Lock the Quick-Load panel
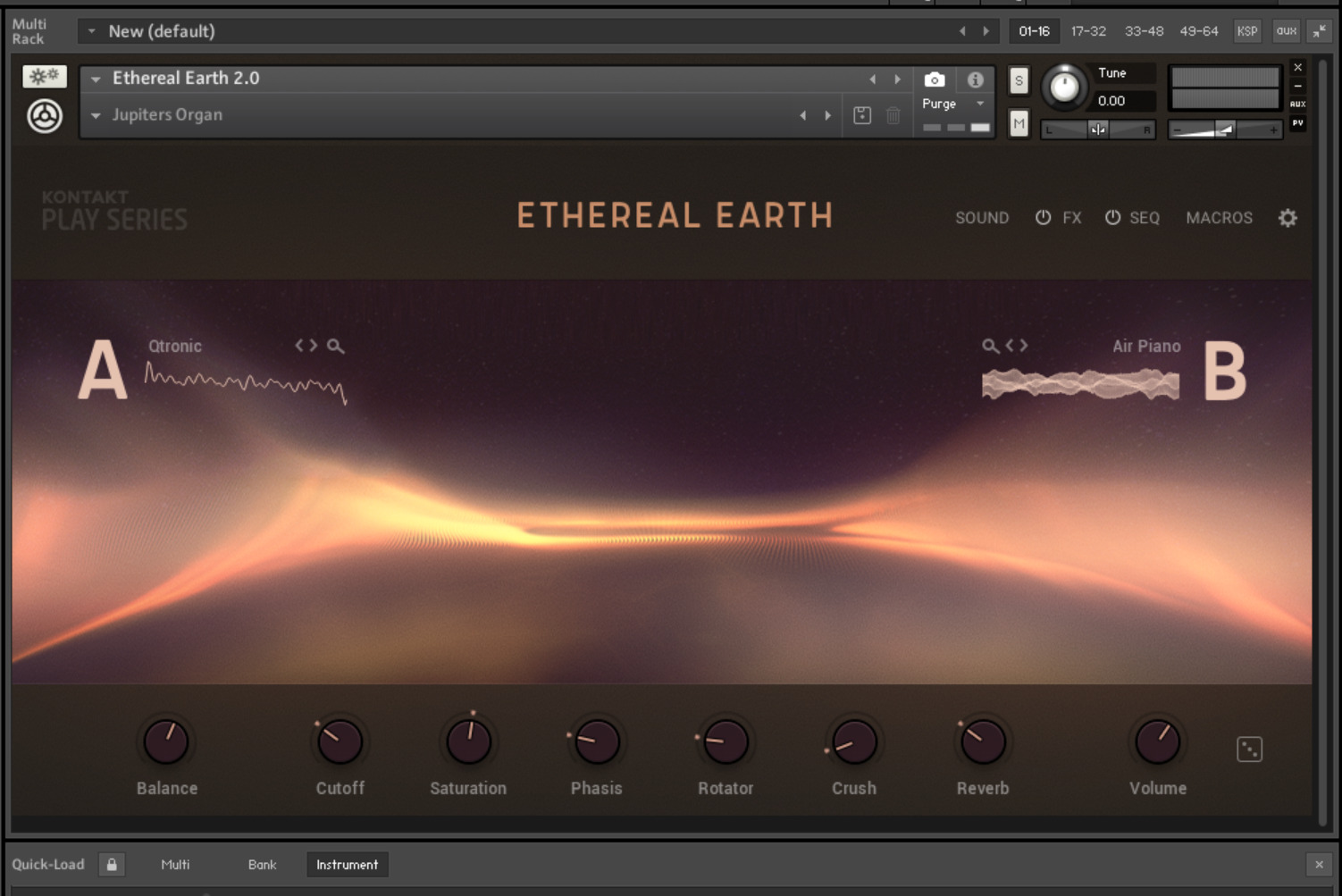The image size is (1342, 896). pos(112,864)
